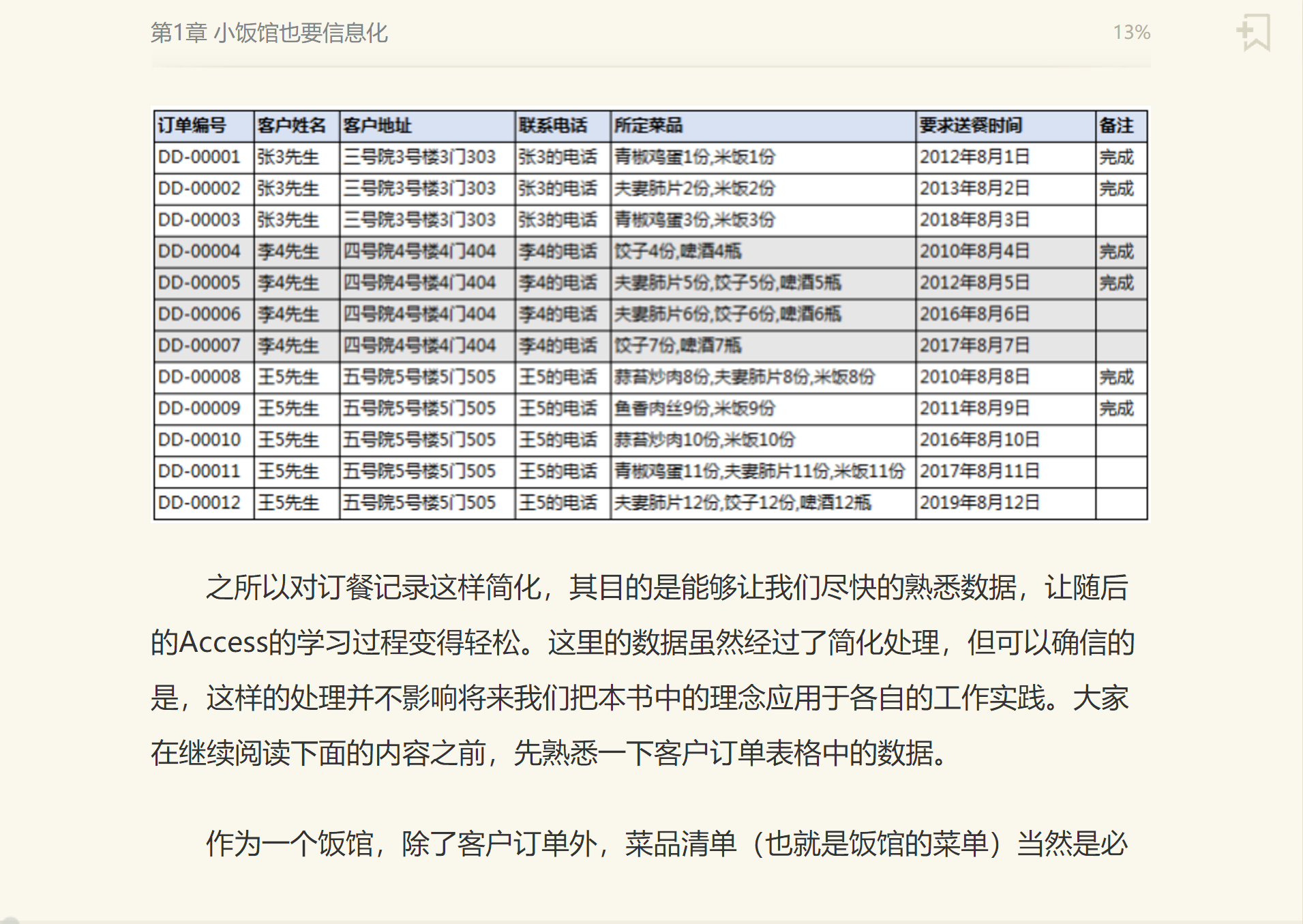1303x924 pixels.
Task: Click the word 'Access' in the paragraph
Action: [223, 642]
